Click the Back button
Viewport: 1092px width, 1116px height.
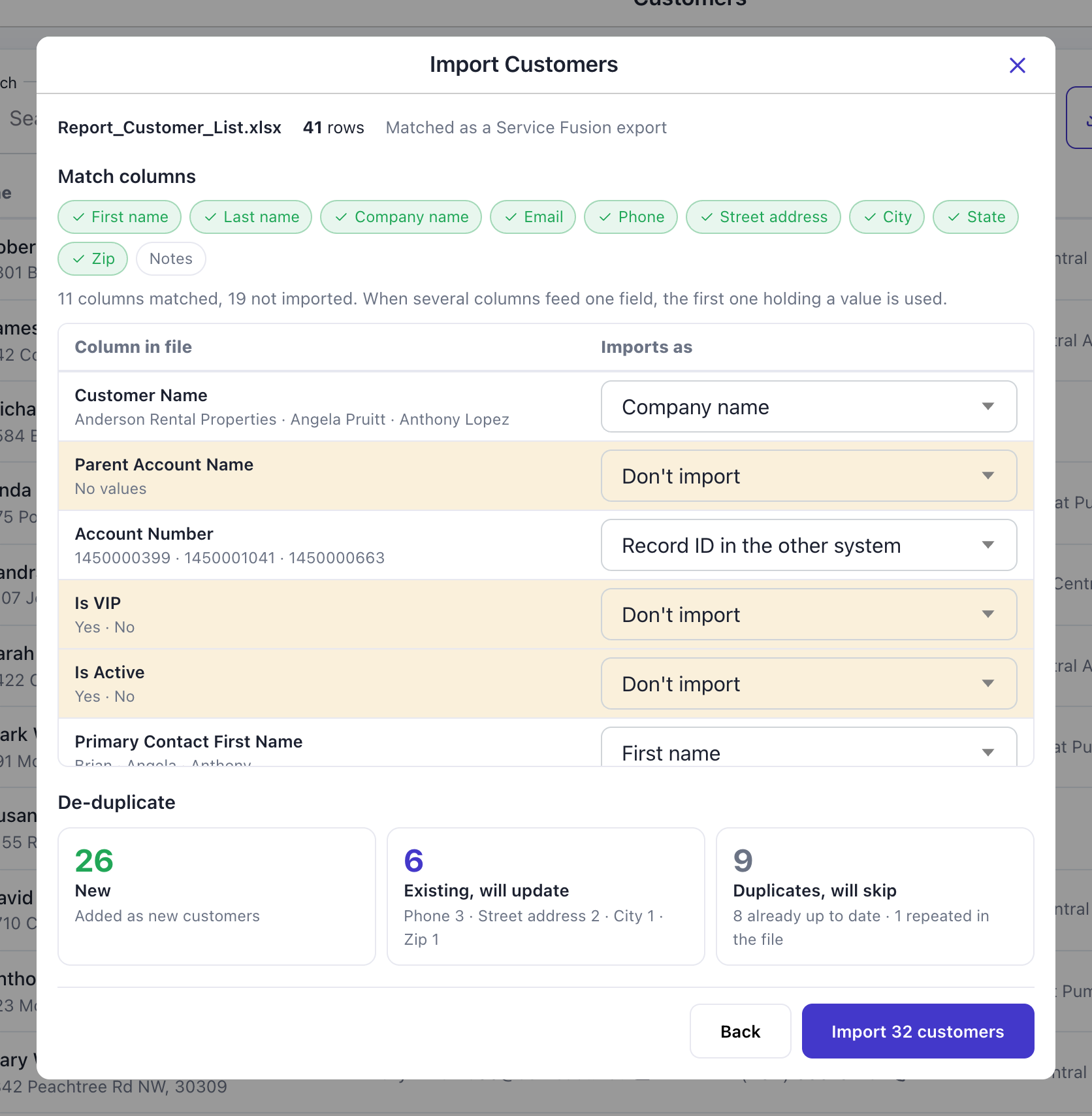click(x=741, y=1031)
